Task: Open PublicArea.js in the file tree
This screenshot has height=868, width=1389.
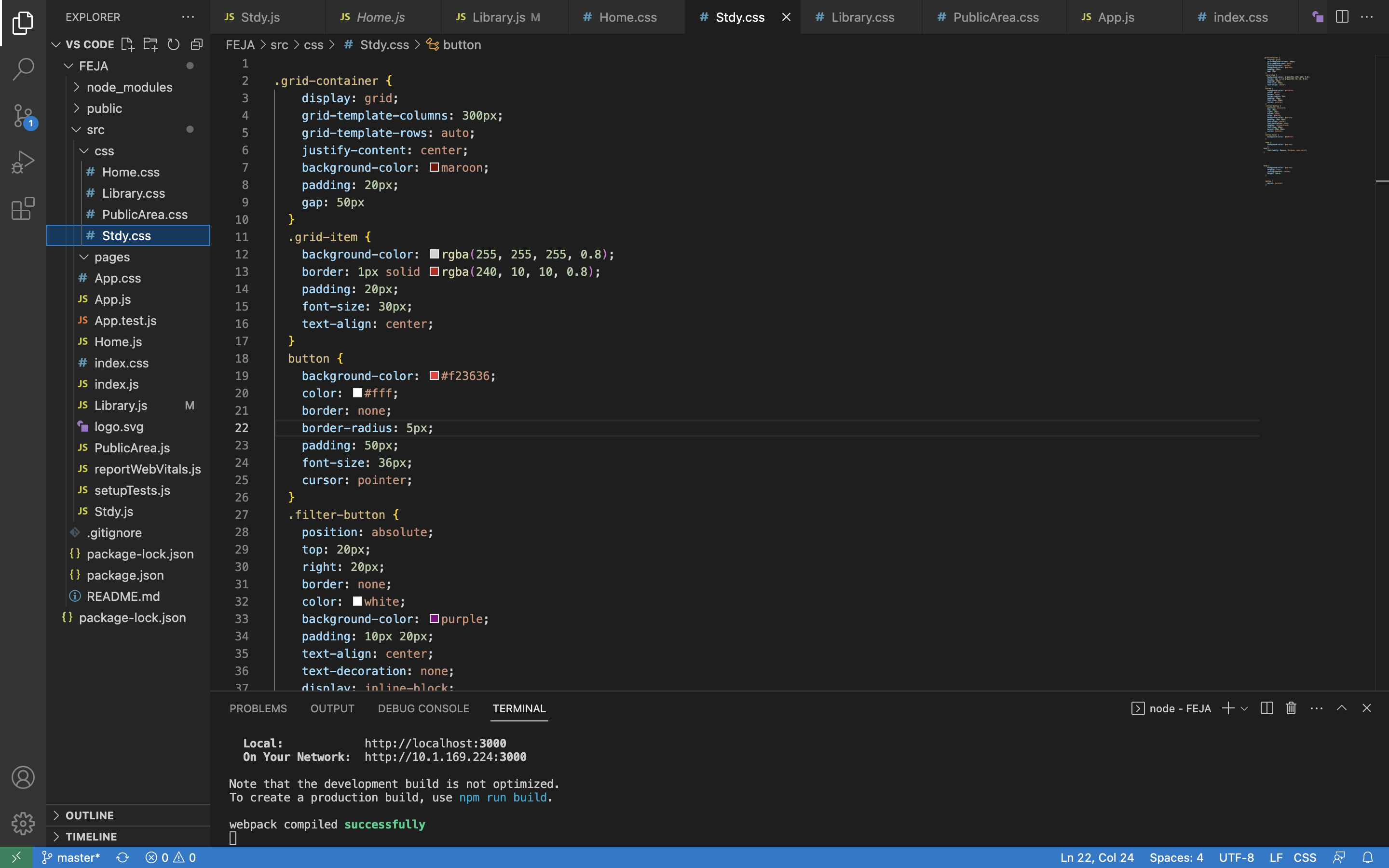Action: click(132, 448)
